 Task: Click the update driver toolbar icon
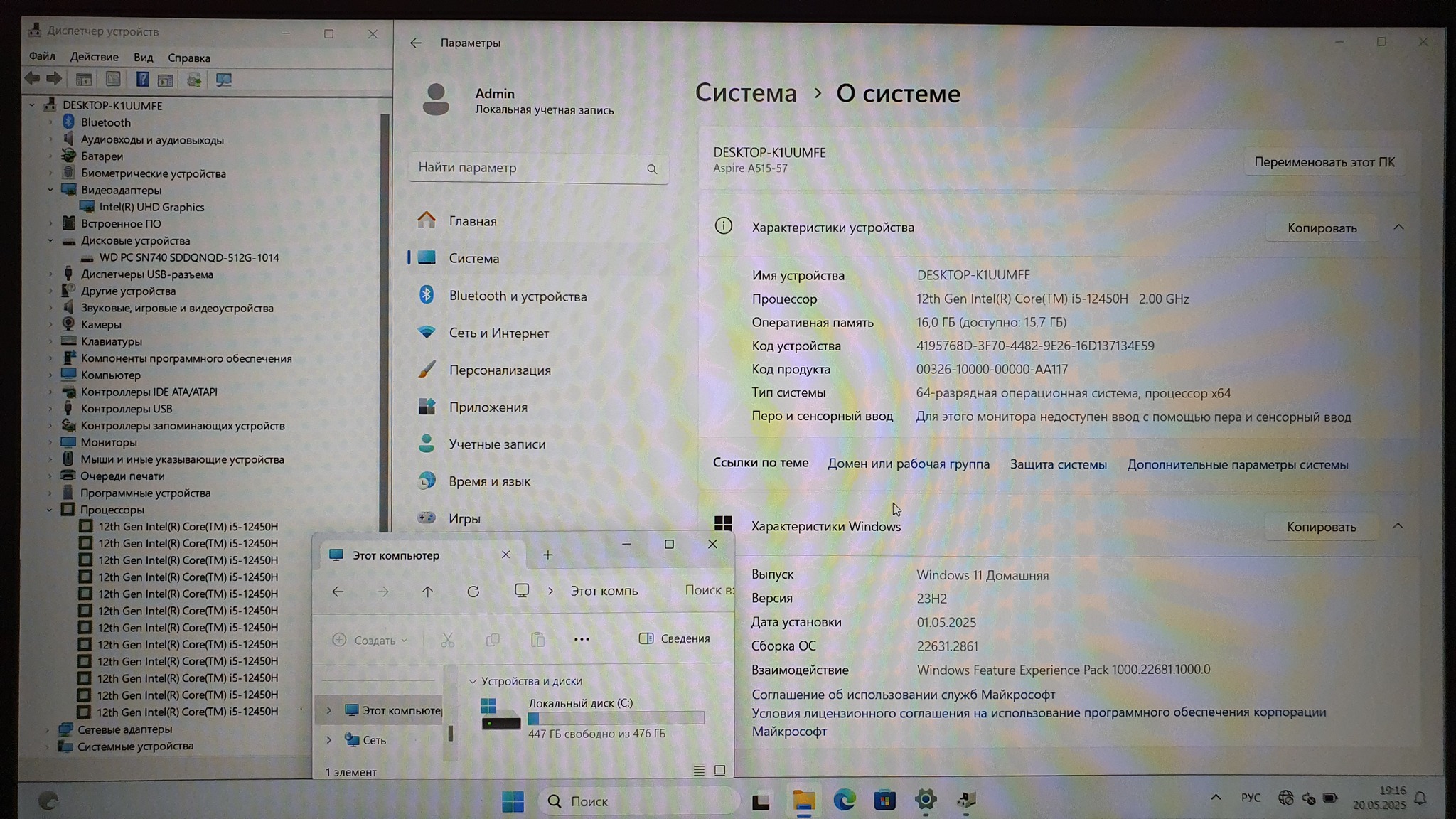click(194, 80)
